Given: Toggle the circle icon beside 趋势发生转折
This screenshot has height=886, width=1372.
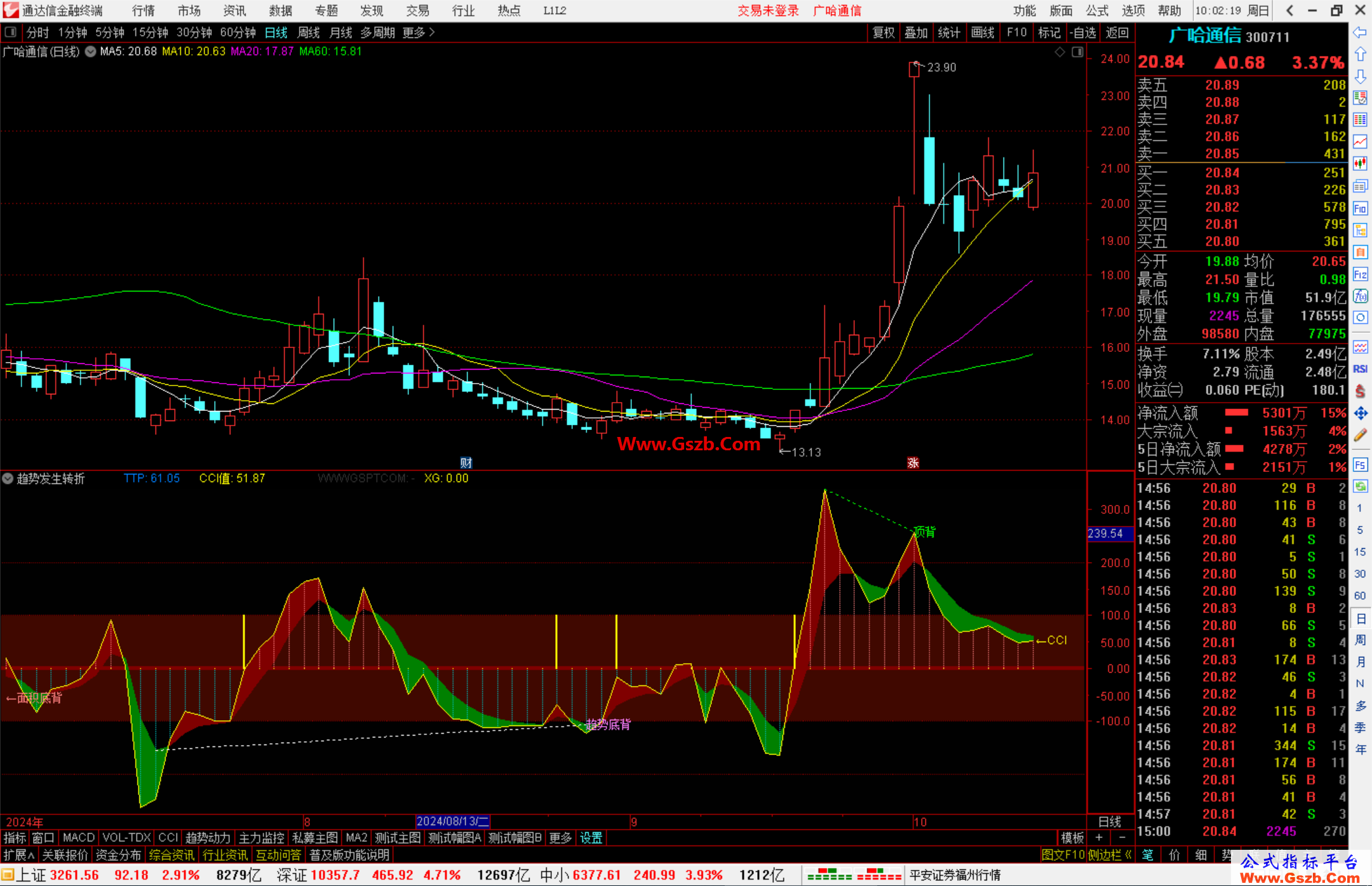Looking at the screenshot, I should [8, 478].
